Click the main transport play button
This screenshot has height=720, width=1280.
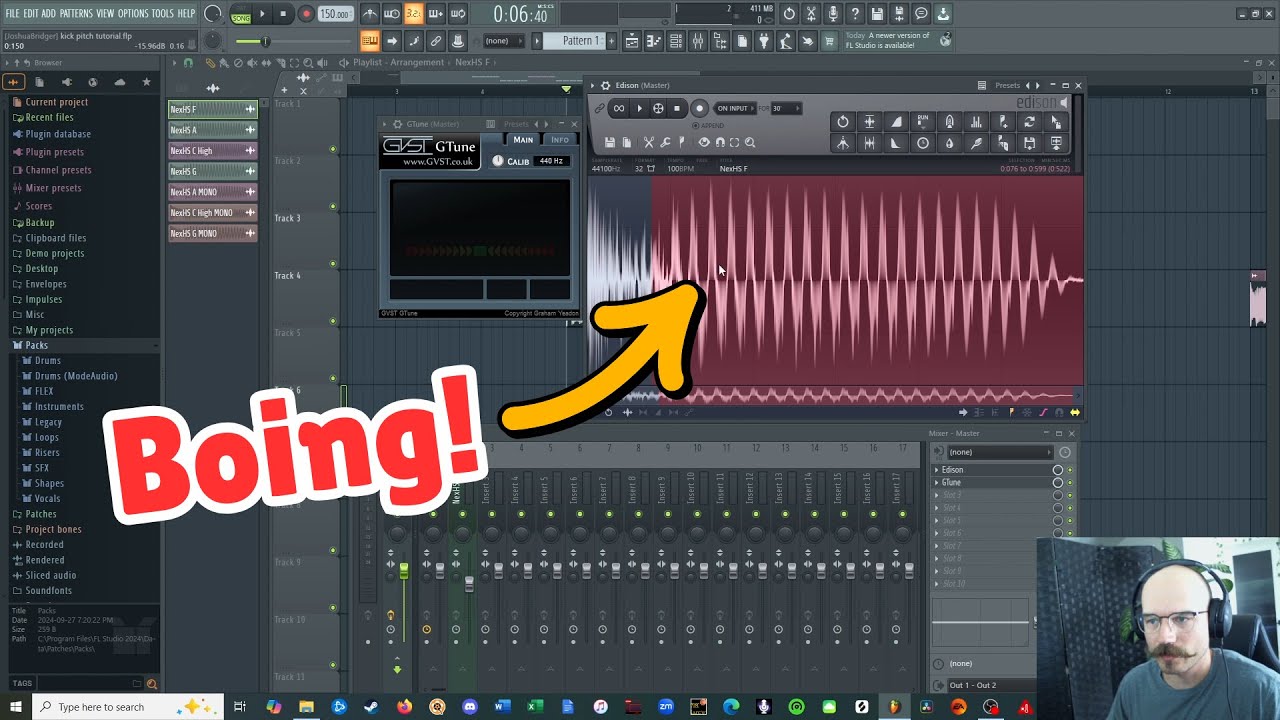[x=262, y=14]
